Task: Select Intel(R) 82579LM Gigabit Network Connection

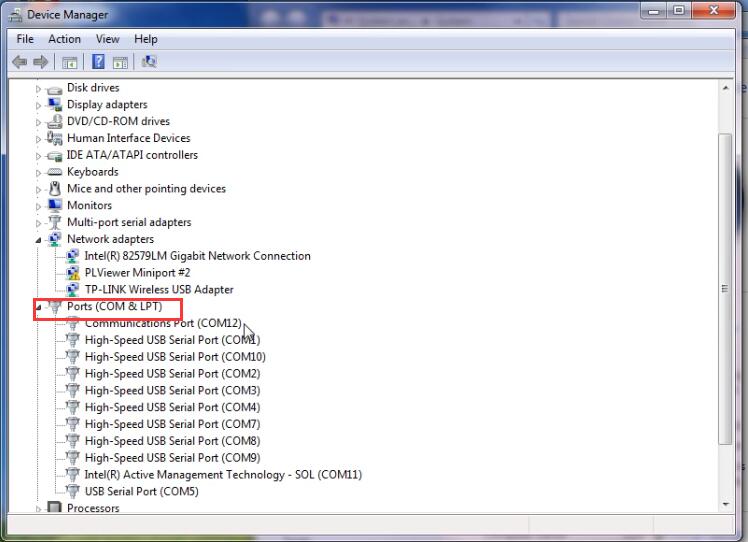Action: click(197, 256)
